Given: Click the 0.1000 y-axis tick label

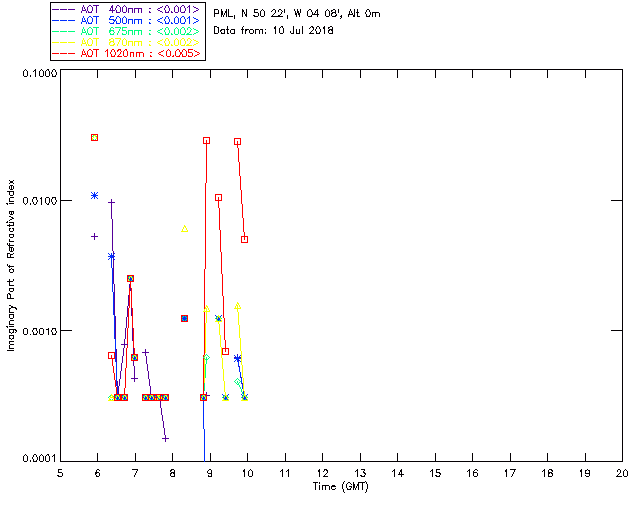Looking at the screenshot, I should click(40, 73).
